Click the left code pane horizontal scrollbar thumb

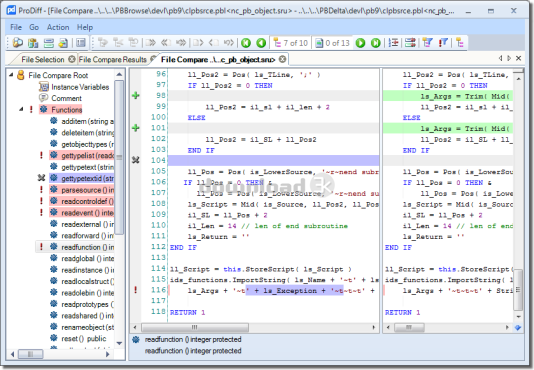pyautogui.click(x=195, y=327)
